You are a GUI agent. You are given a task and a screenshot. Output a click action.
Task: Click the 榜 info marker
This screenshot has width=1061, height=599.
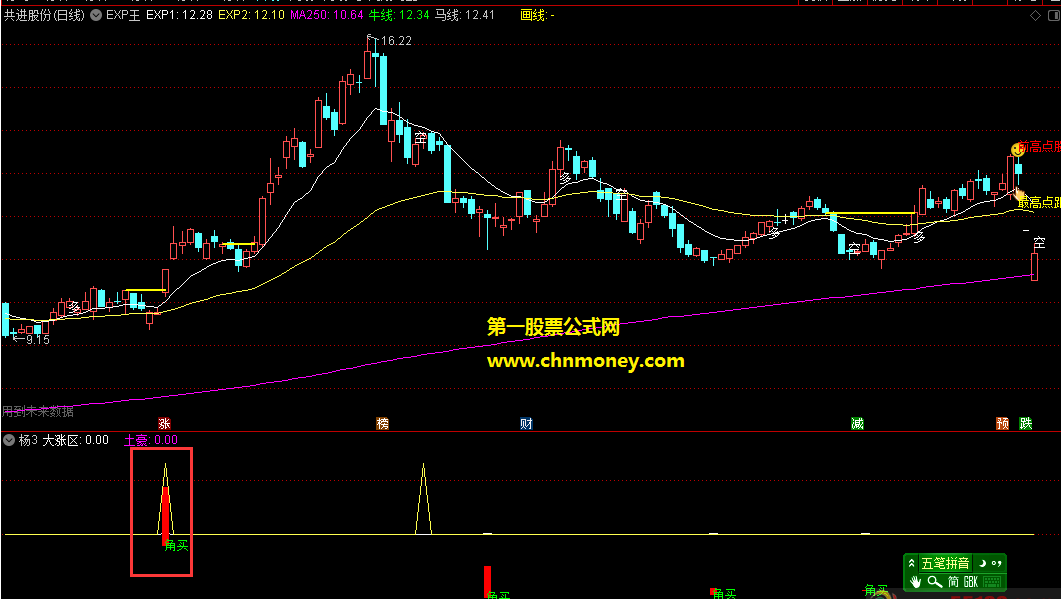[x=383, y=424]
